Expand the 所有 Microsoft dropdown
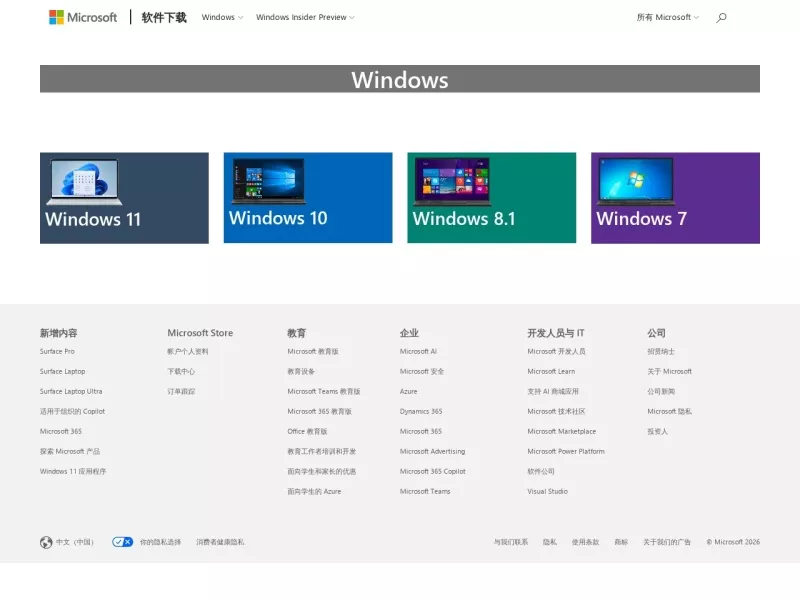This screenshot has height=600, width=800. click(x=667, y=17)
